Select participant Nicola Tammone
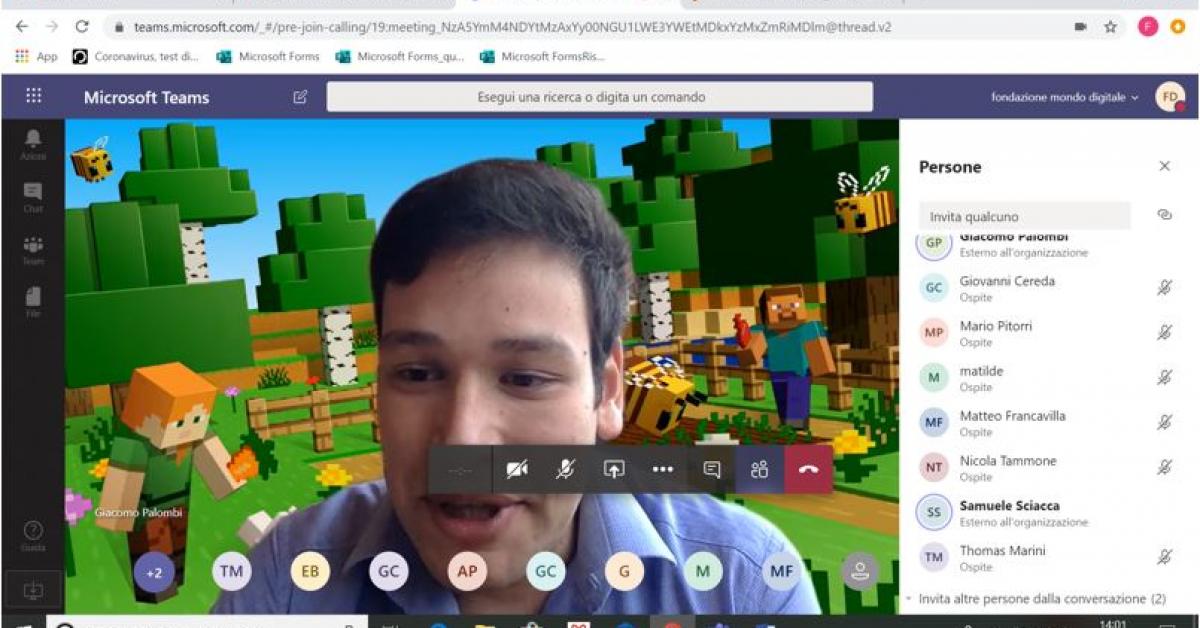Screen dimensions: 1200x628 click(x=1047, y=468)
